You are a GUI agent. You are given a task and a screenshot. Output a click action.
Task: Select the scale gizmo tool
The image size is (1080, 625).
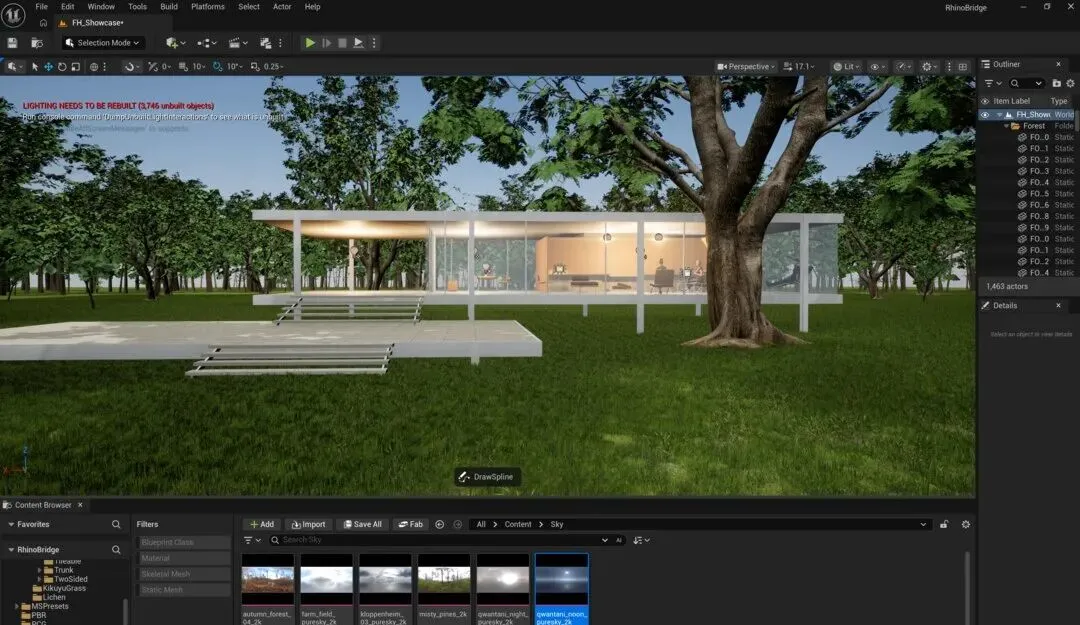[76, 67]
